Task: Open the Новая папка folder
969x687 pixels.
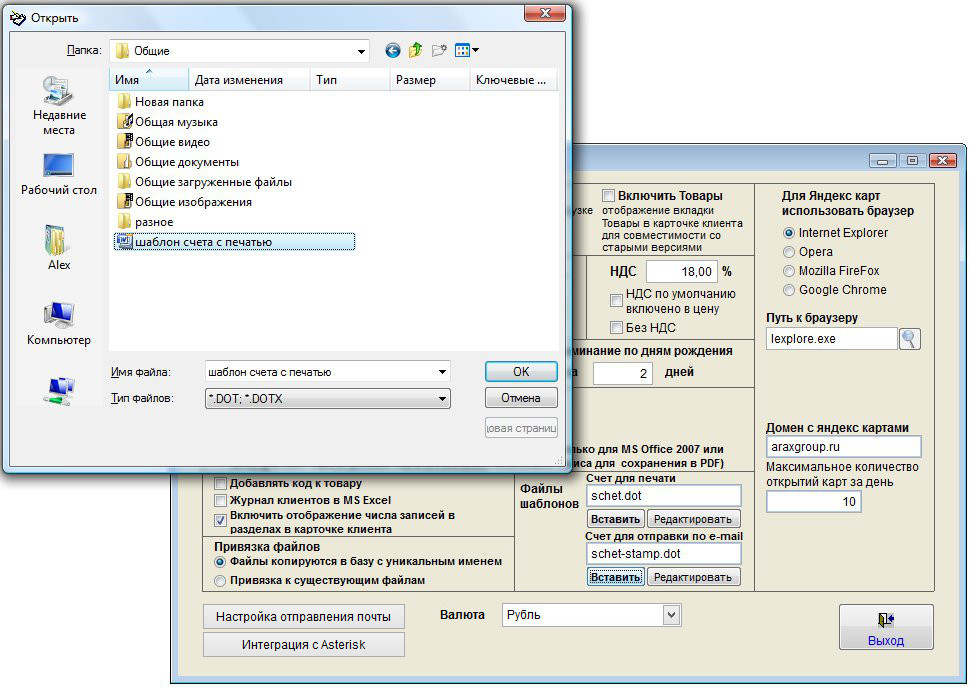Action: pyautogui.click(x=161, y=102)
